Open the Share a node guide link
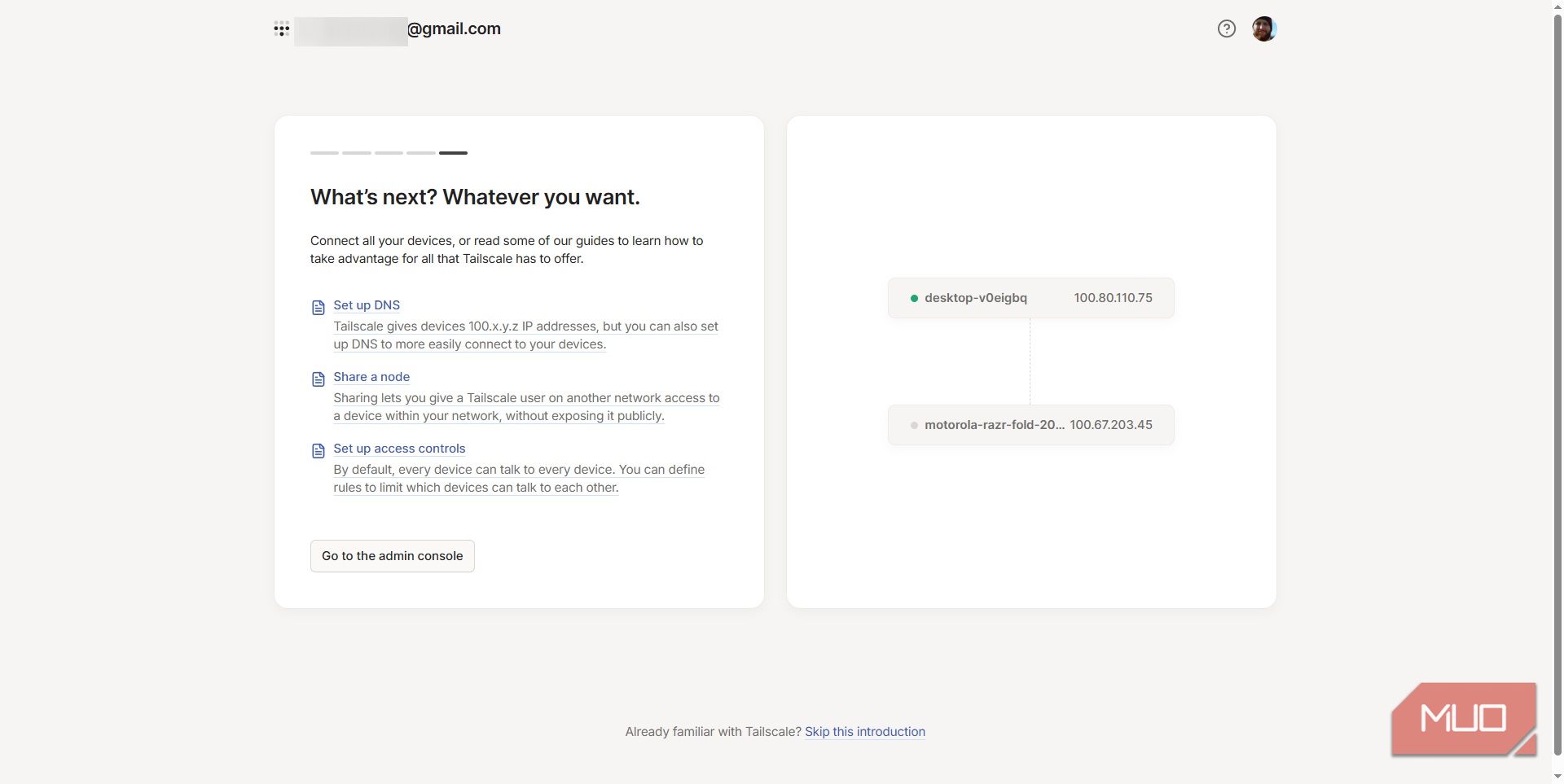 click(x=371, y=377)
